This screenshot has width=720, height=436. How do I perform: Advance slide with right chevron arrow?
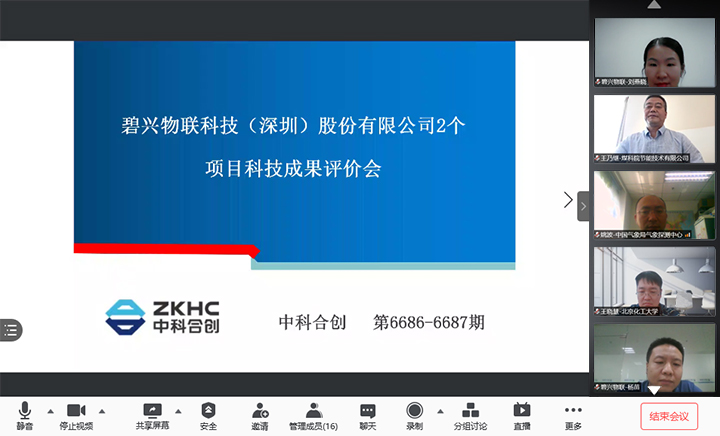tap(568, 200)
